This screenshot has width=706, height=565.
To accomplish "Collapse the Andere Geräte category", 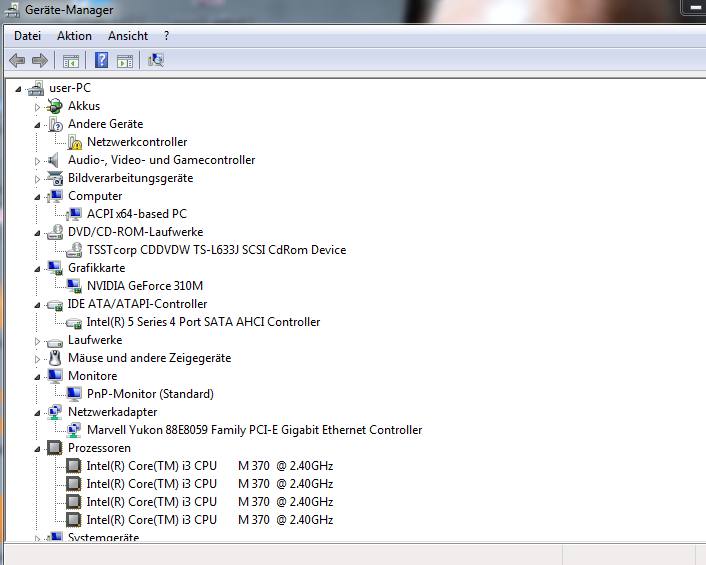I will [x=37, y=125].
